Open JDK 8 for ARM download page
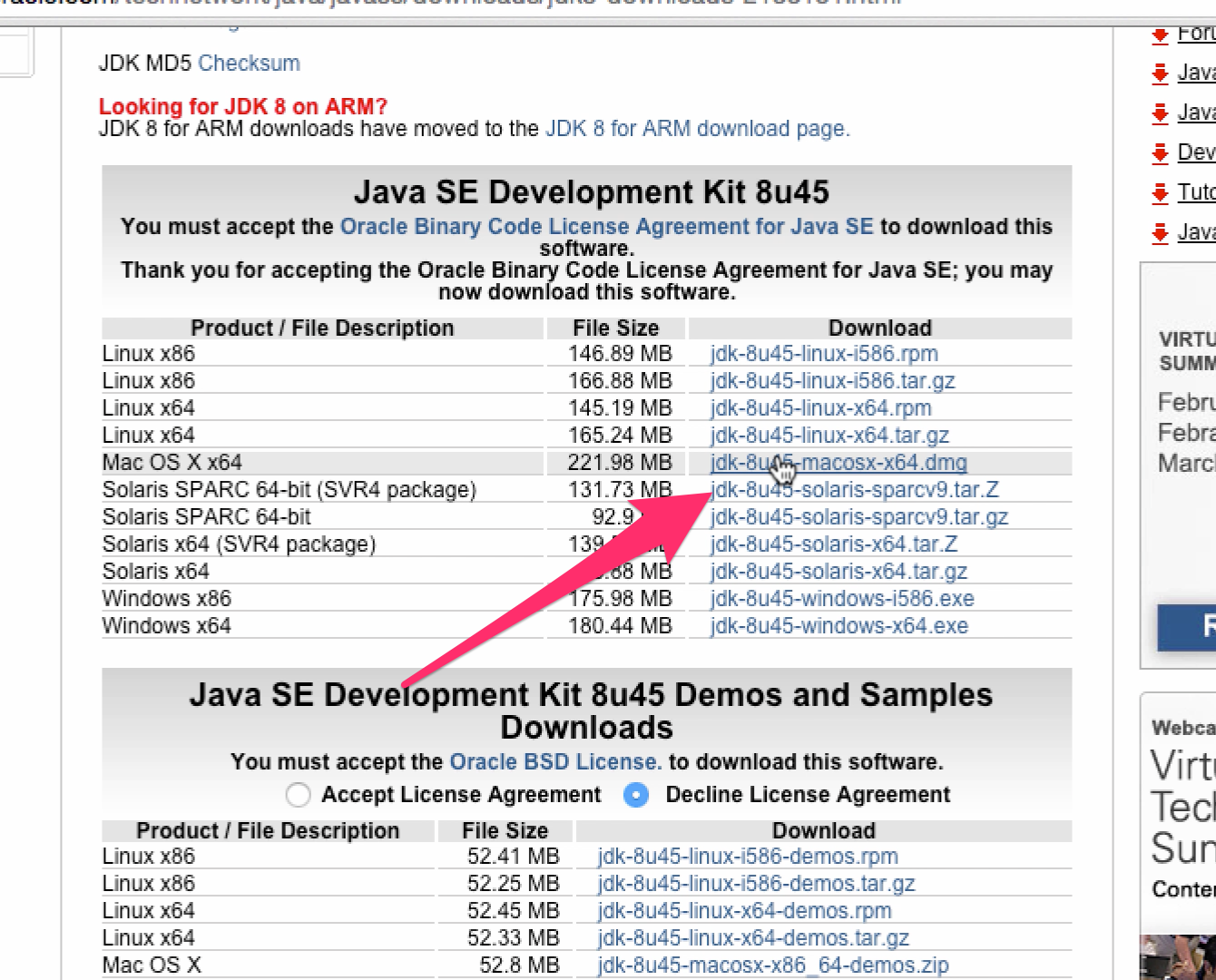The height and width of the screenshot is (980, 1216). coord(697,129)
